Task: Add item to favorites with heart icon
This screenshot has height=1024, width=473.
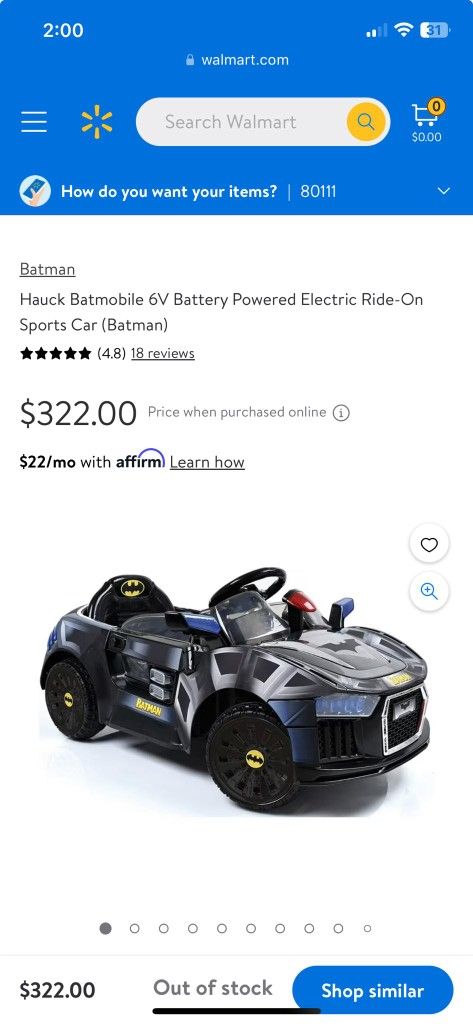Action: pos(429,545)
